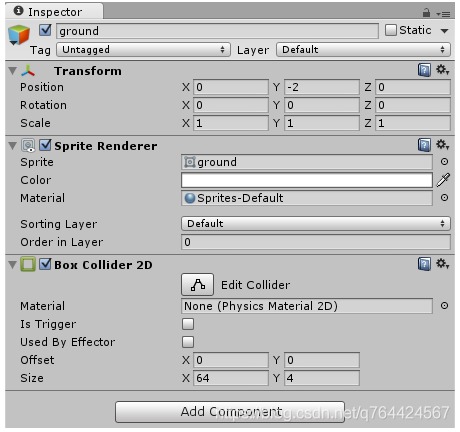Screen dimensions: 460x432
Task: Toggle Box Collider 2D enabled checkbox
Action: [x=45, y=264]
